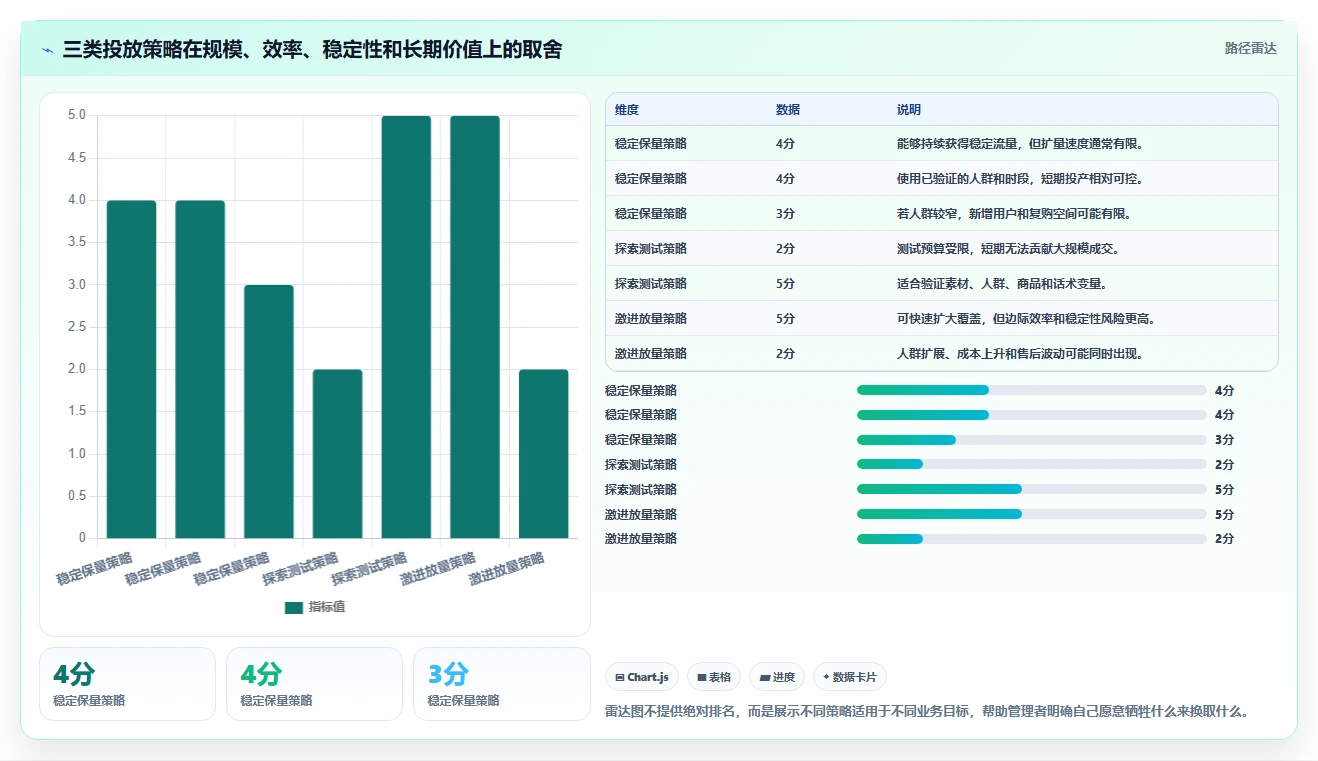1318x761 pixels.
Task: Select the 进度 chip
Action: [776, 677]
